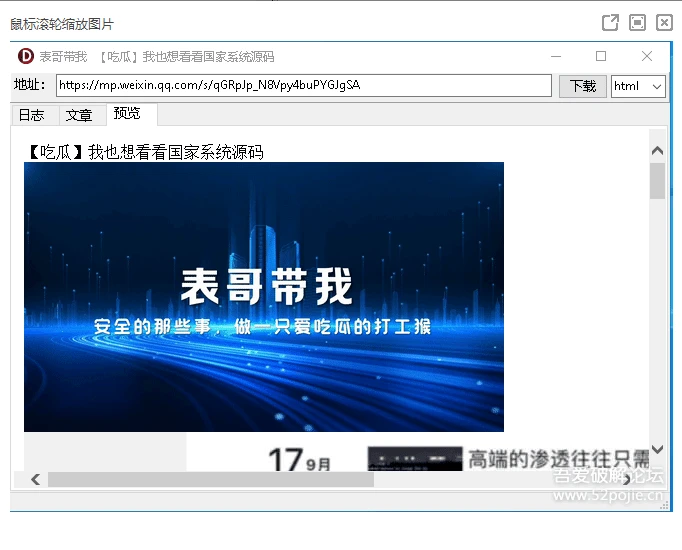Click the dark thumbnail beside 高端的渗透
The height and width of the screenshot is (550, 682).
coord(415,459)
